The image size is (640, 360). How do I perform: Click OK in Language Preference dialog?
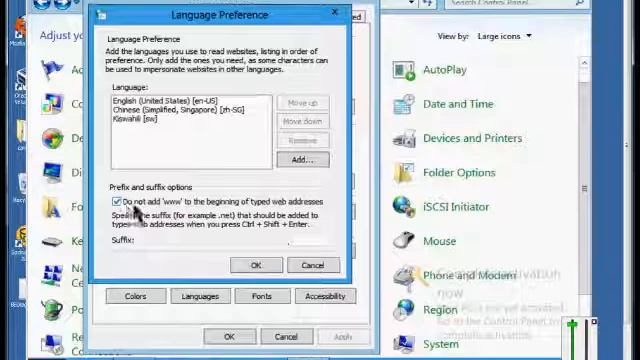[256, 265]
